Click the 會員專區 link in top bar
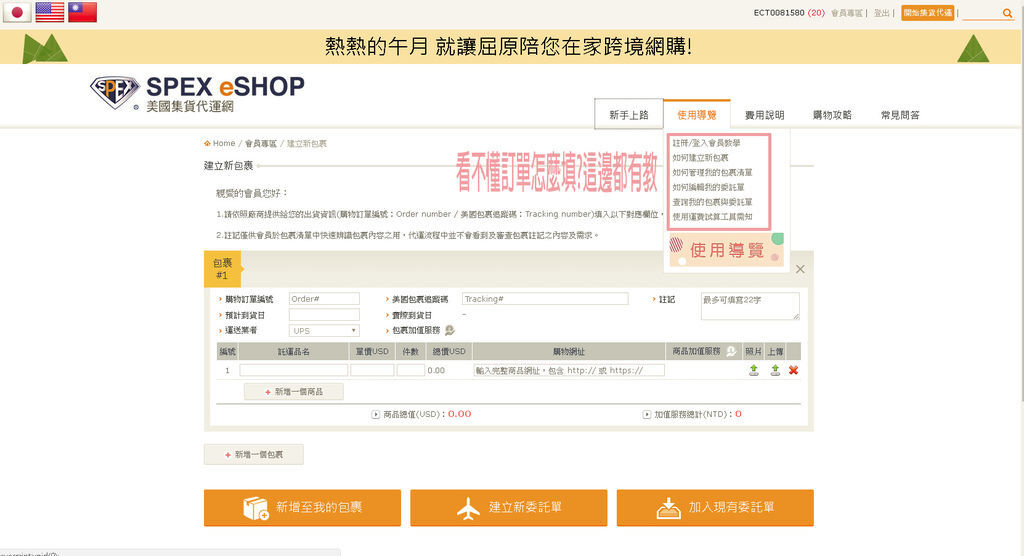The height and width of the screenshot is (556, 1024). click(846, 13)
